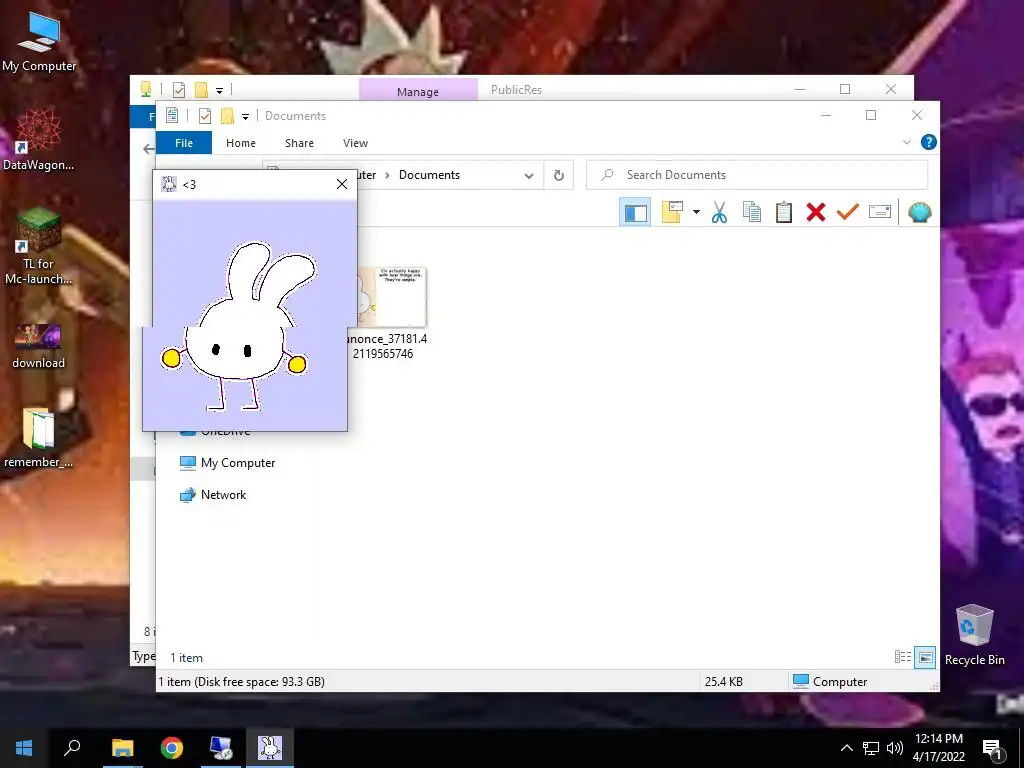Click the red X Delete icon
The width and height of the screenshot is (1024, 768).
click(x=816, y=212)
